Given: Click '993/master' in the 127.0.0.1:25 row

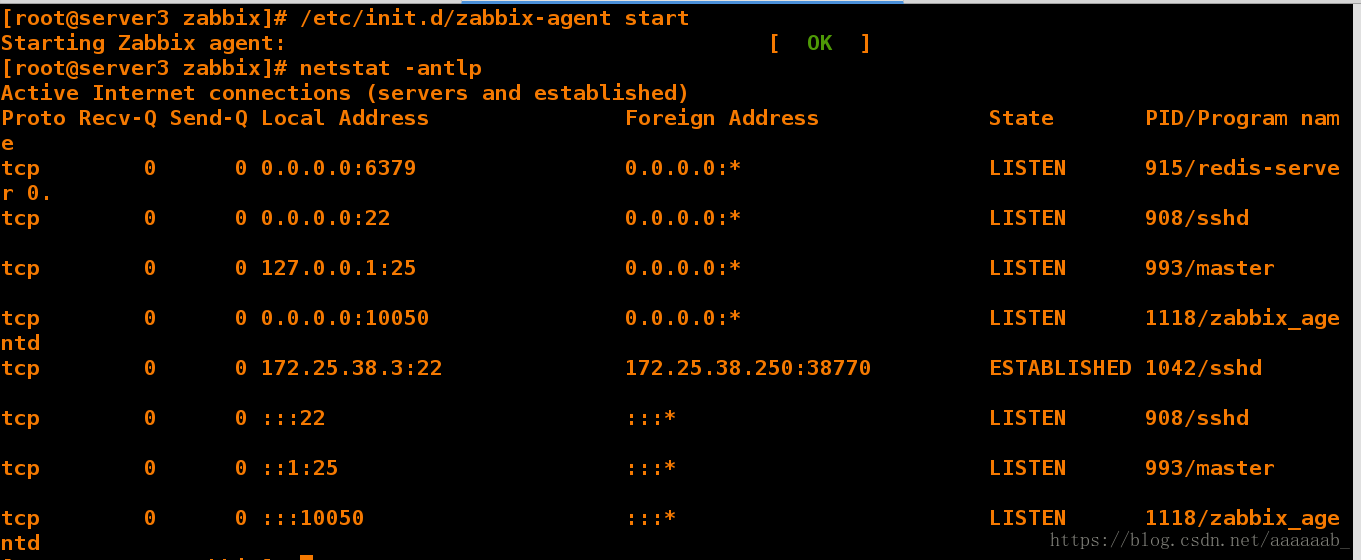Looking at the screenshot, I should pyautogui.click(x=1210, y=268).
